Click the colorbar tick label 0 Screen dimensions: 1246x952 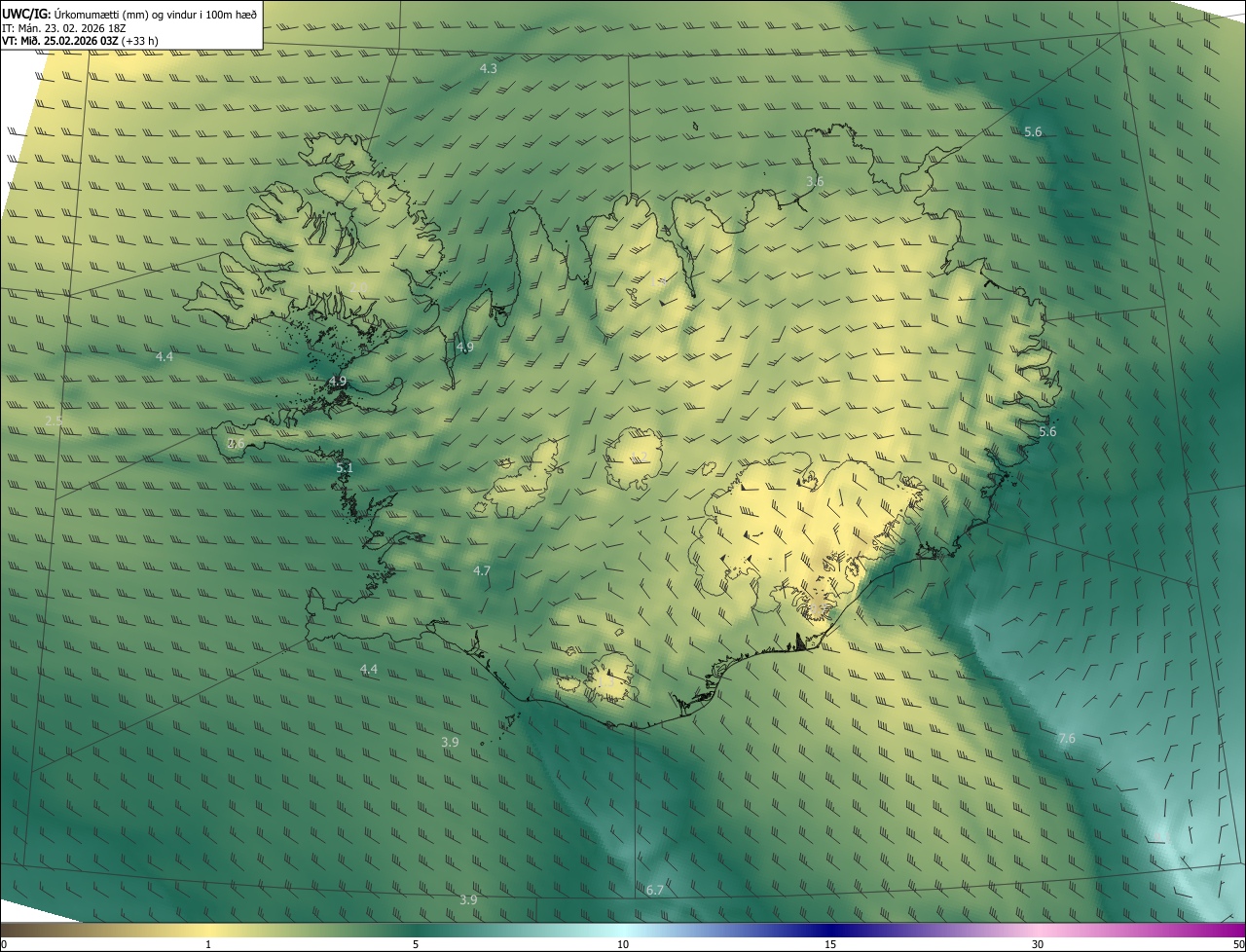(x=4, y=944)
